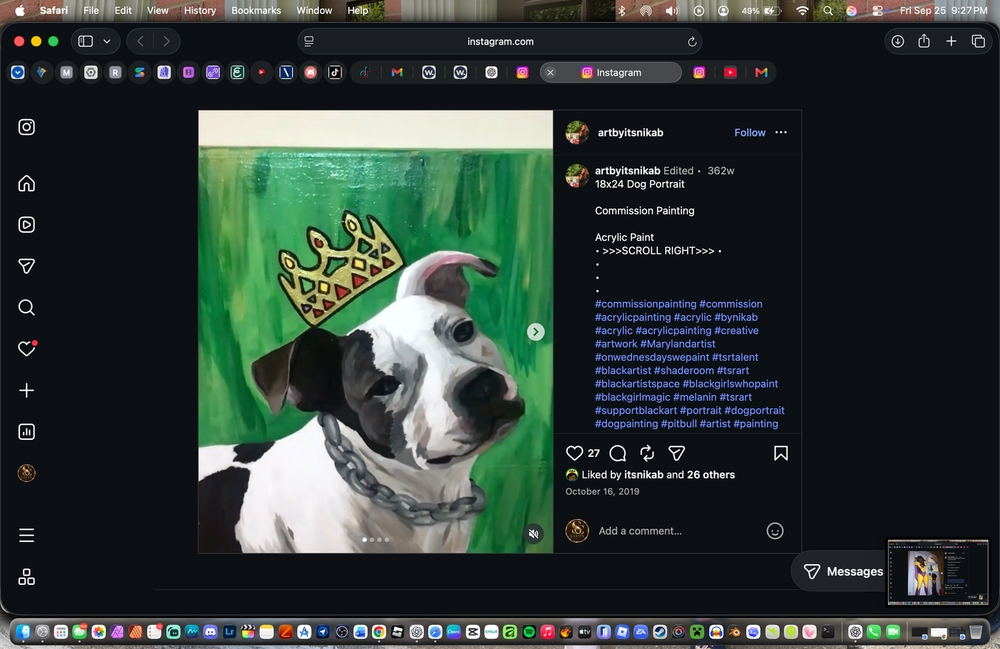Viewport: 1000px width, 649px height.
Task: Open the #dogportrait hashtag
Action: coord(754,411)
